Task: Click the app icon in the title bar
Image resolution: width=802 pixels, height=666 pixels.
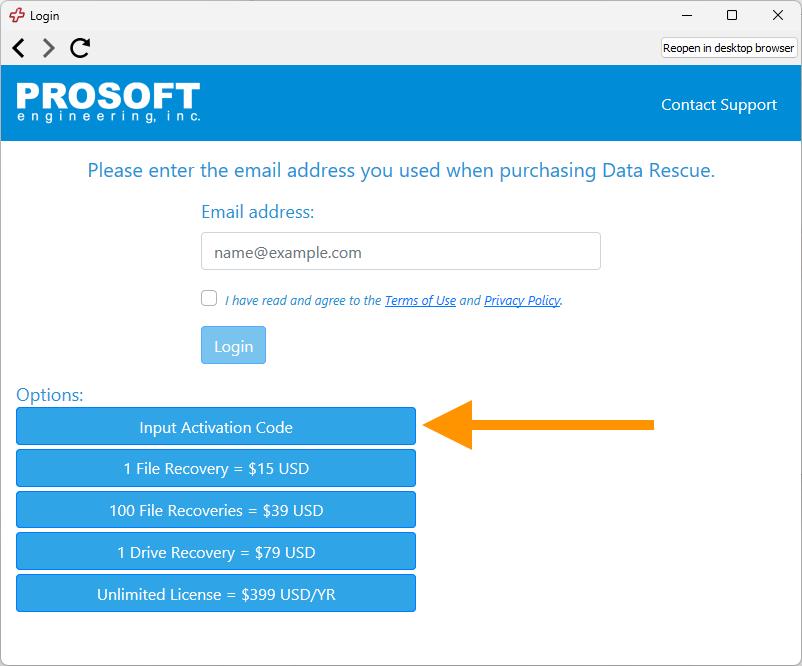Action: click(x=14, y=15)
